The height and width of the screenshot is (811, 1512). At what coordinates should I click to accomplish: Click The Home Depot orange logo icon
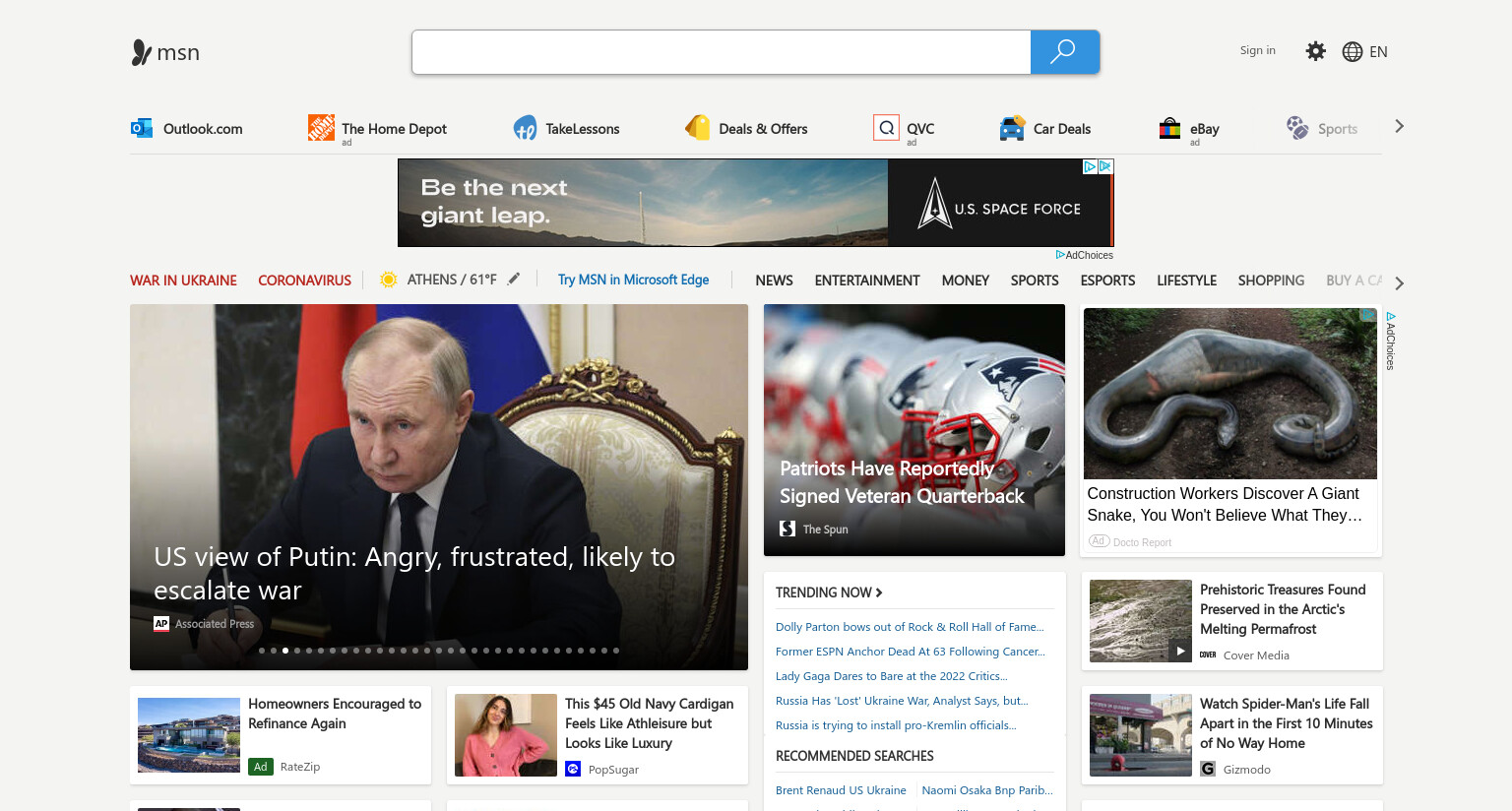321,128
